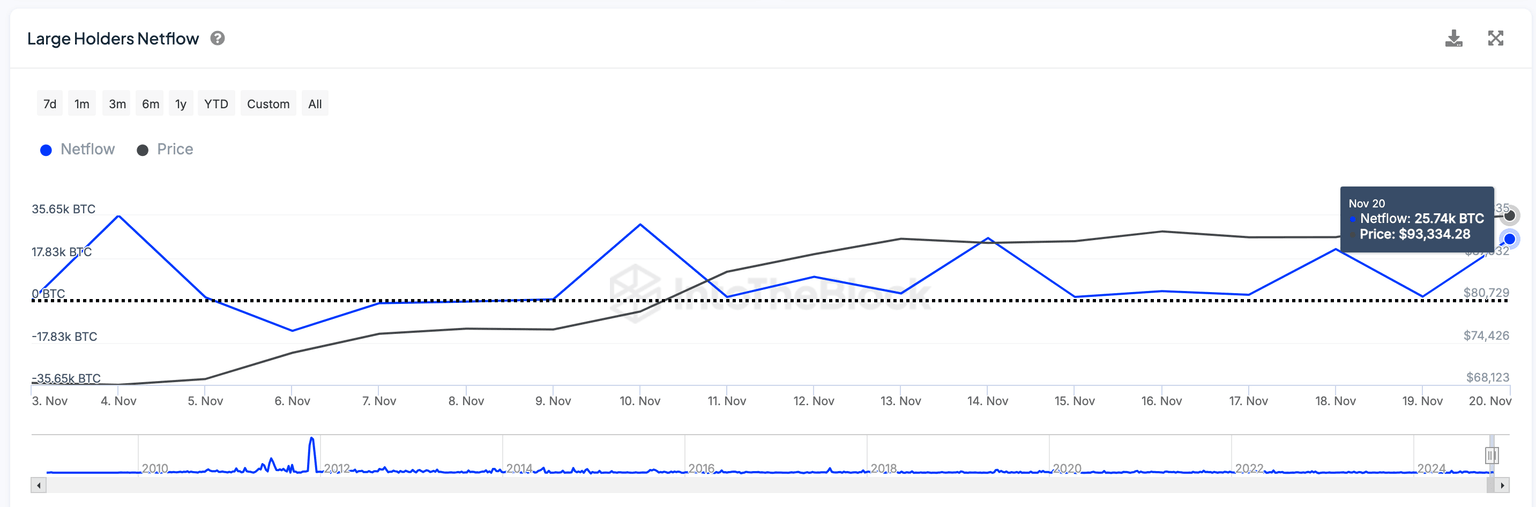Image resolution: width=1536 pixels, height=507 pixels.
Task: Click the navigator range handle icon
Action: coord(1491,456)
